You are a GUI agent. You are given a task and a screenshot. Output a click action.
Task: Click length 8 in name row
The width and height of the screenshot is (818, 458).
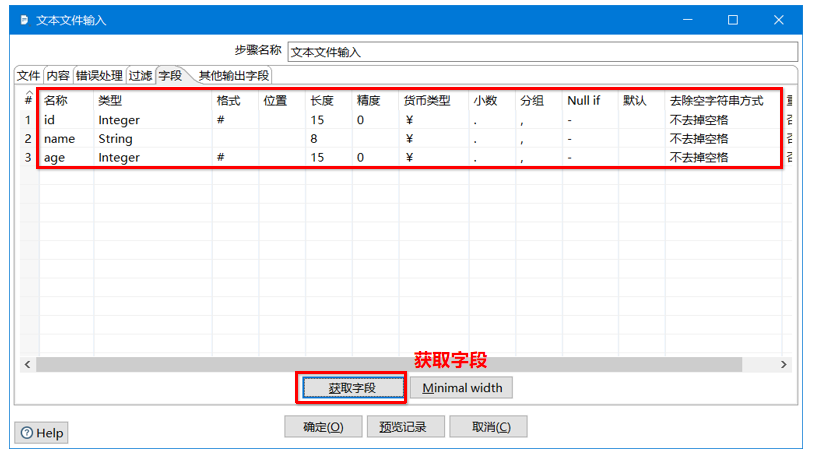pyautogui.click(x=329, y=139)
